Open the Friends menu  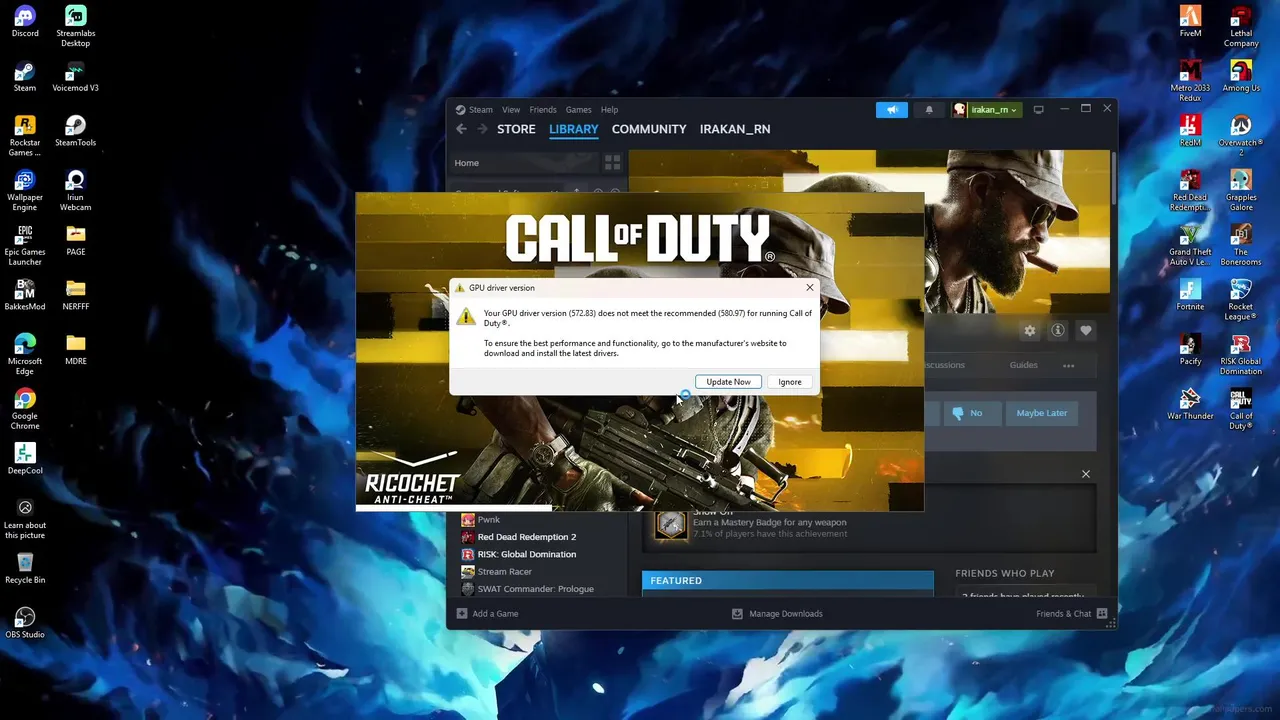[543, 110]
